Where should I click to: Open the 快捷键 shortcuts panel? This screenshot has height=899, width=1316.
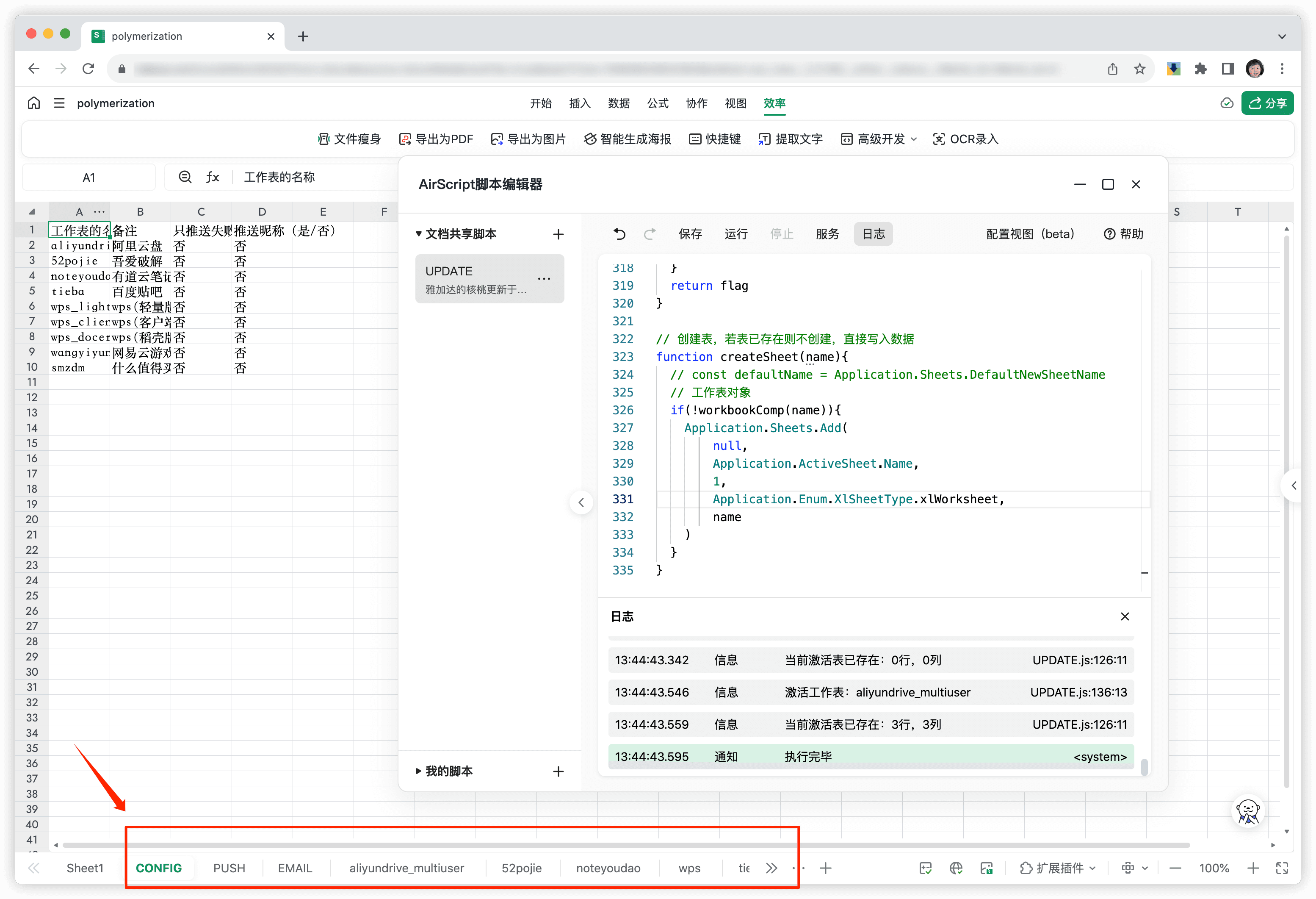[714, 139]
